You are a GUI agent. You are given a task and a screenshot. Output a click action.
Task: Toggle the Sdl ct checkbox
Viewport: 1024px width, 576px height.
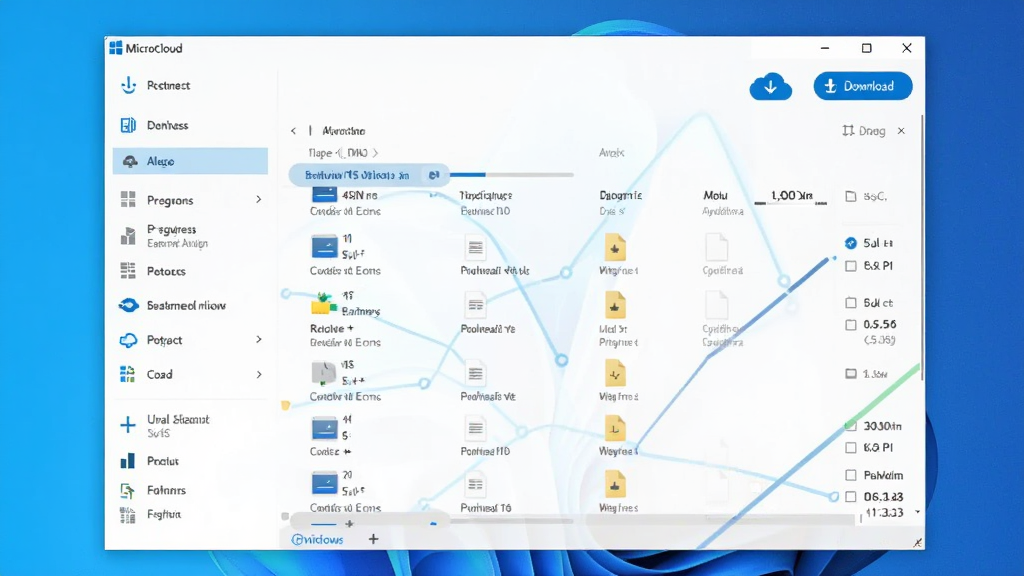850,302
